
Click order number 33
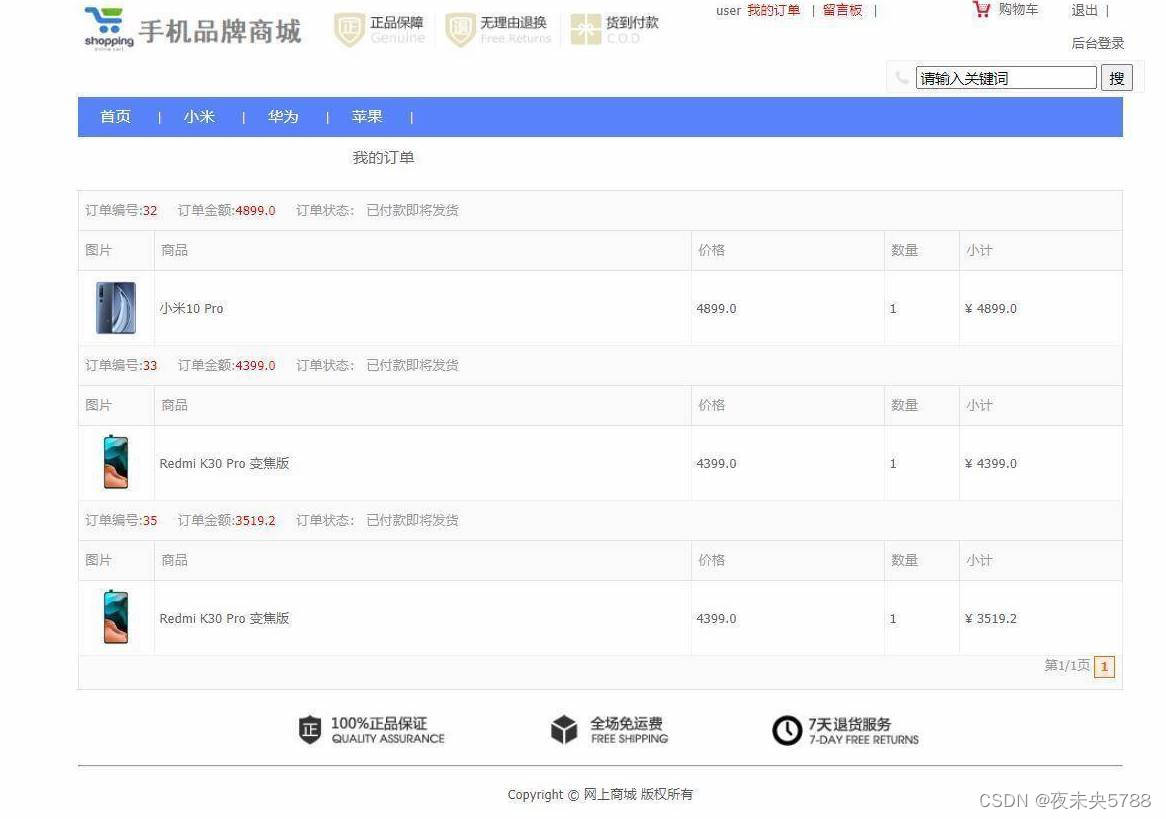(x=150, y=365)
